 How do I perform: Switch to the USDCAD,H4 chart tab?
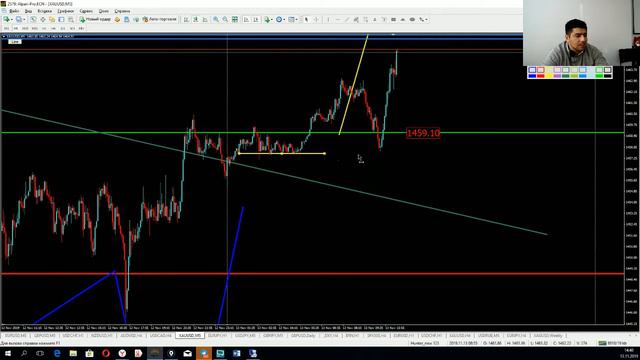point(160,336)
